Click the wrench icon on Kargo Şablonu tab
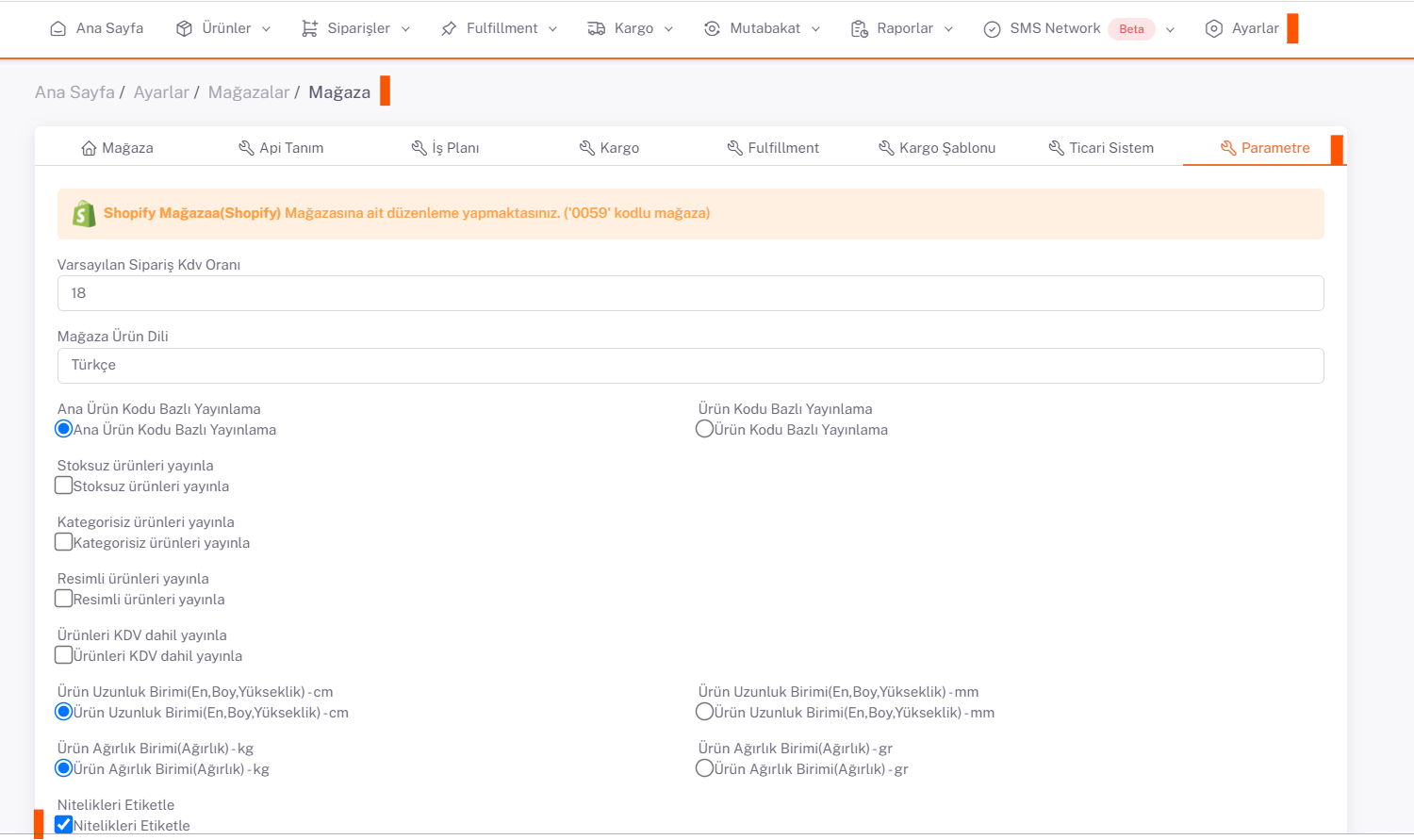This screenshot has width=1414, height=840. 886,148
